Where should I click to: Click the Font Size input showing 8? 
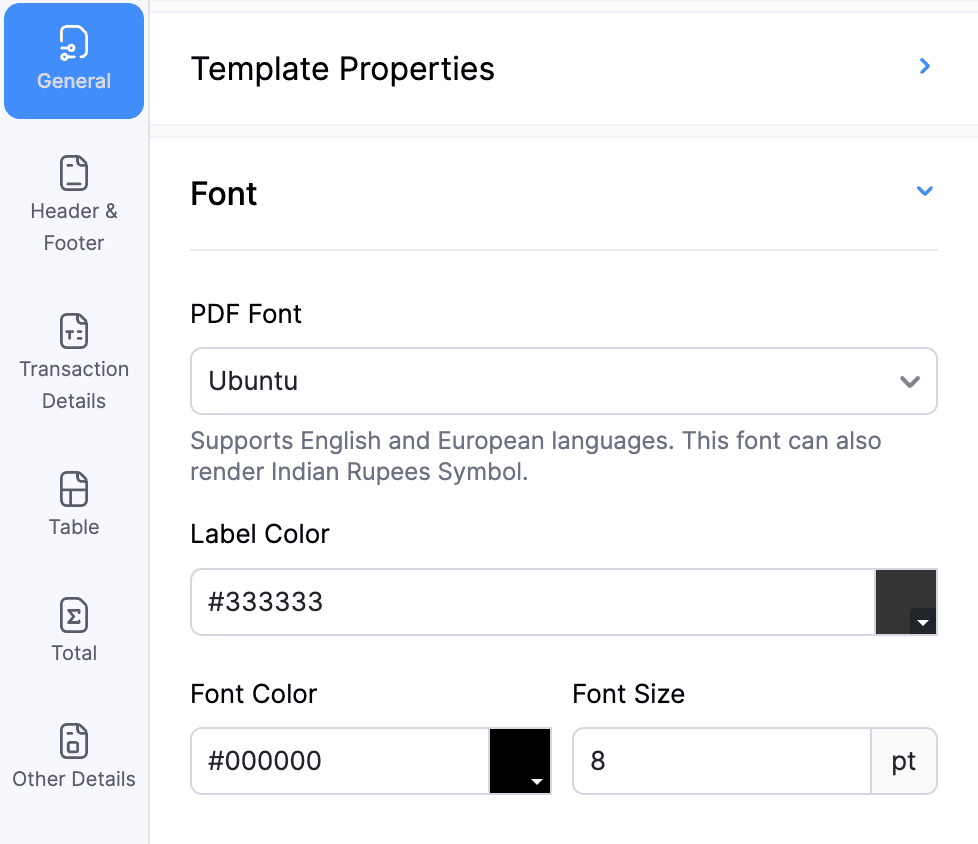pos(721,761)
